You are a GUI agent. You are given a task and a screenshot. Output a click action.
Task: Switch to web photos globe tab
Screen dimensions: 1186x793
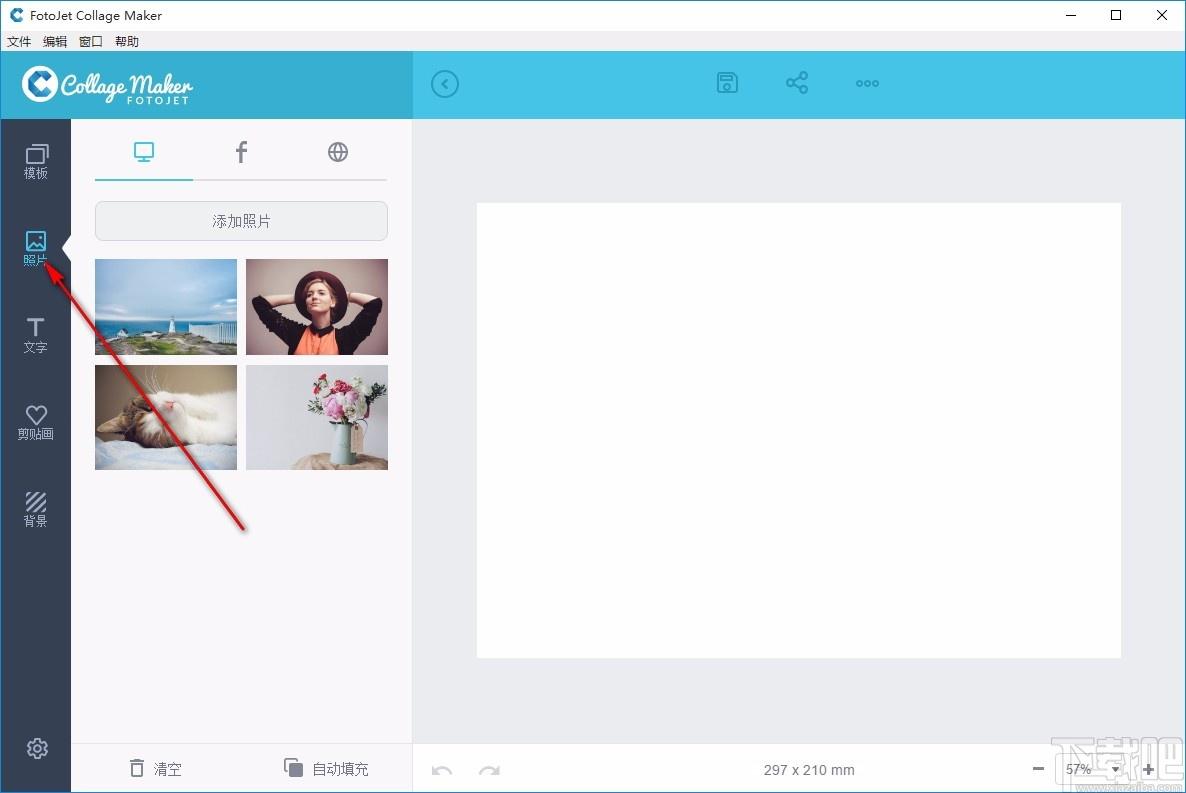pyautogui.click(x=338, y=152)
